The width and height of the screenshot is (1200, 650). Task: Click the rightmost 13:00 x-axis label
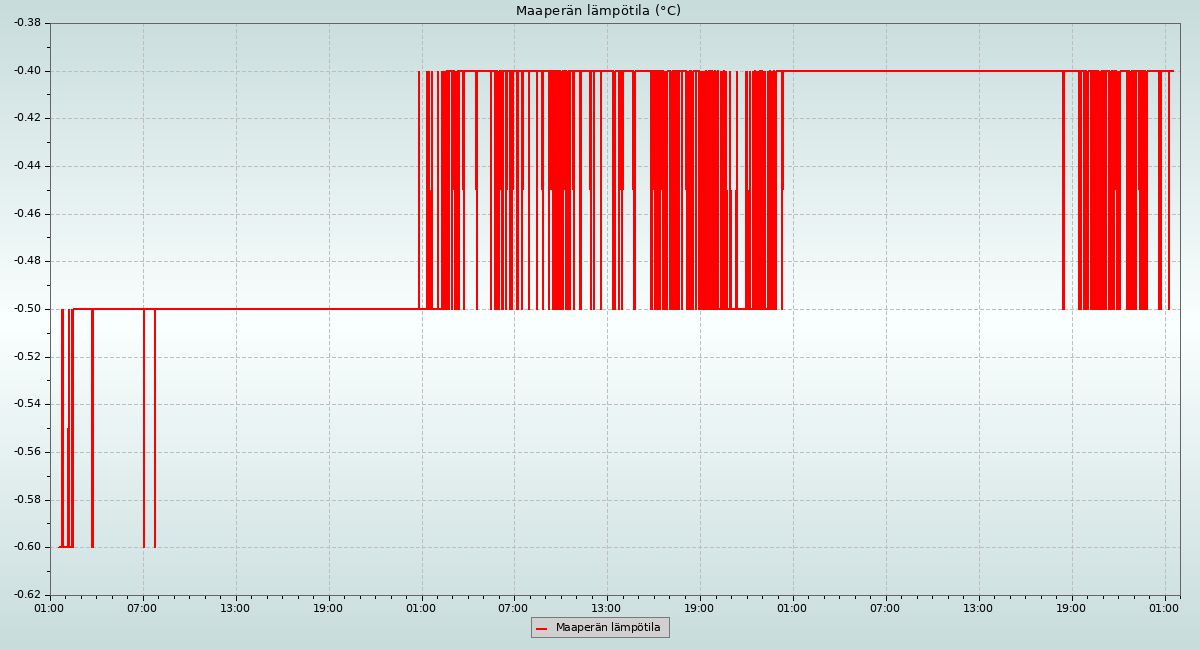[x=978, y=608]
